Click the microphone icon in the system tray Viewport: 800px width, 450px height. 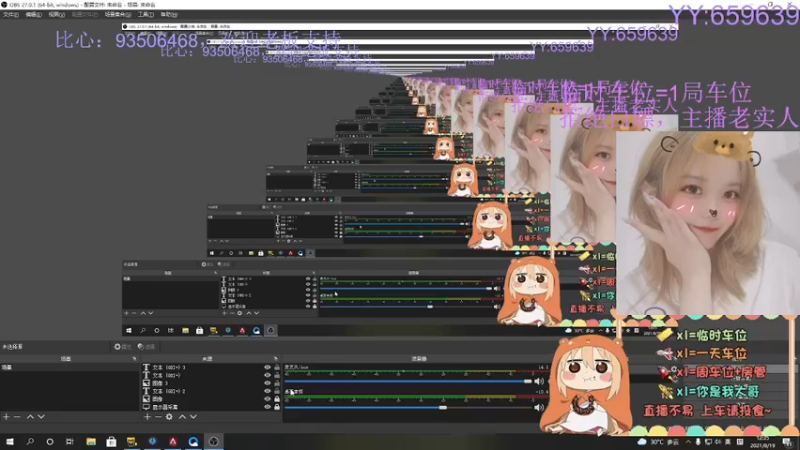pos(698,442)
